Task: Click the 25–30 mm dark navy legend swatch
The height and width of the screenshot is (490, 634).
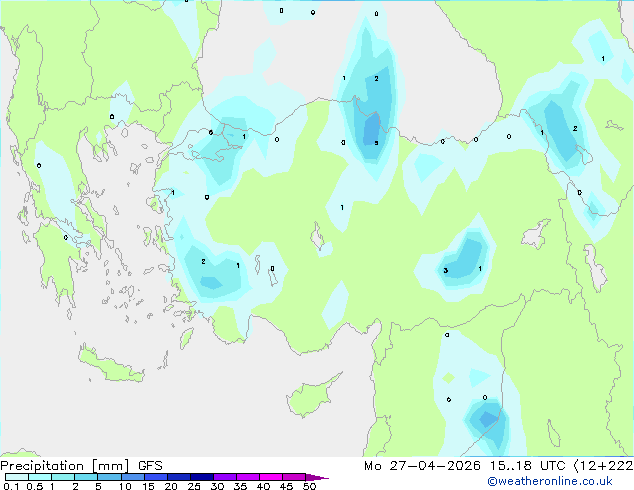Action: coord(201,477)
